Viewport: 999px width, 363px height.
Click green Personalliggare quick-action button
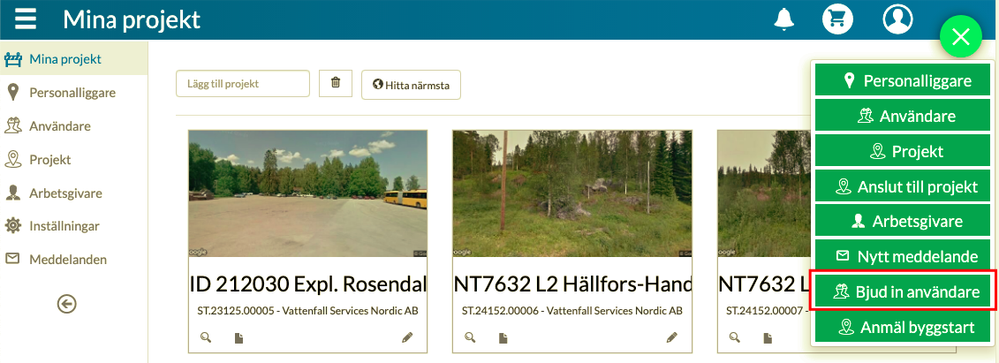point(903,81)
